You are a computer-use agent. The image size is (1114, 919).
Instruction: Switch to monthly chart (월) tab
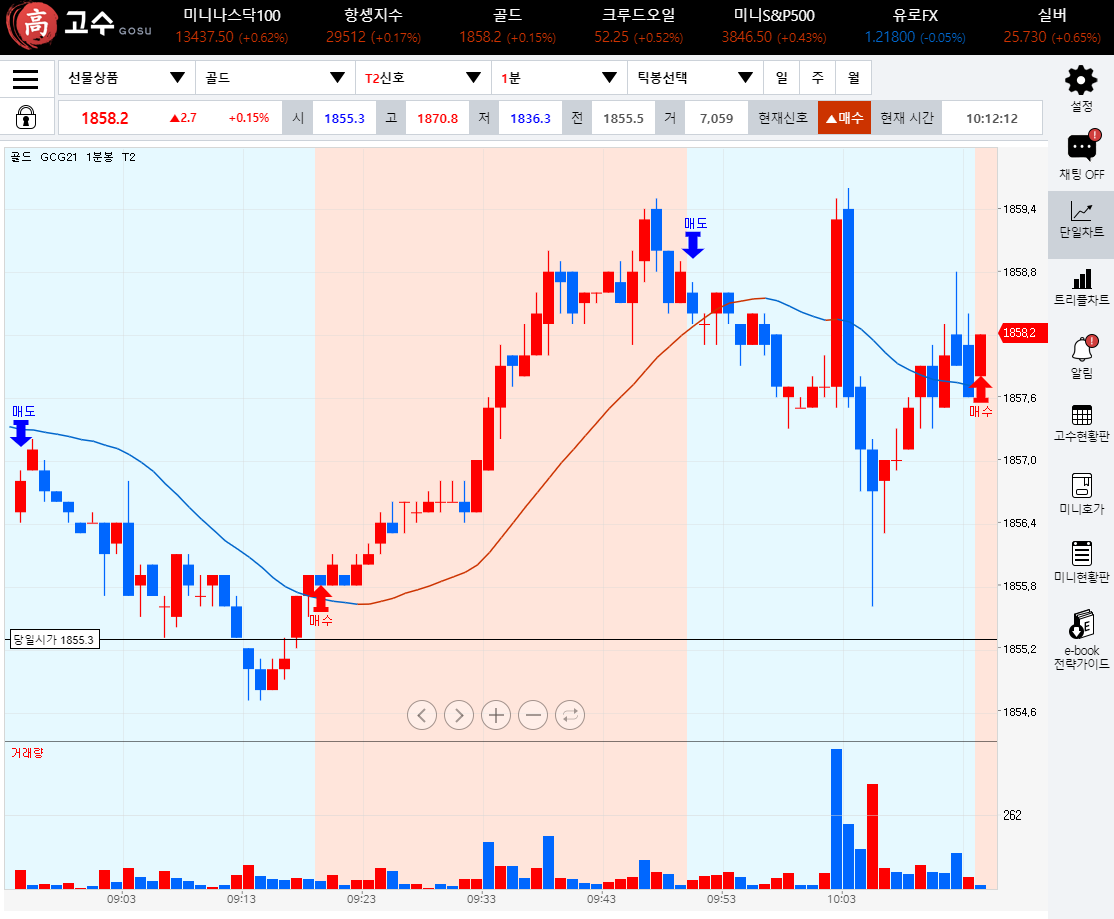pos(854,77)
